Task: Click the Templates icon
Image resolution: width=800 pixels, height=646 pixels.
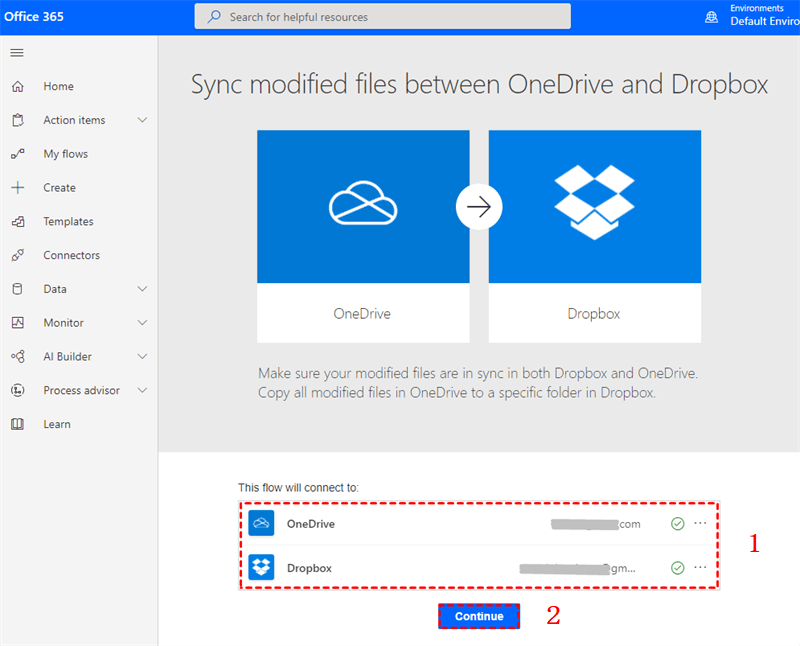Action: 18,221
